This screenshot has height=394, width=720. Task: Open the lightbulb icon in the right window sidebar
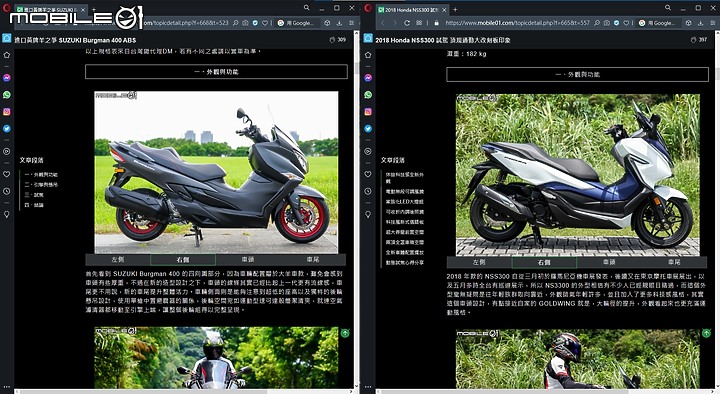tap(368, 214)
